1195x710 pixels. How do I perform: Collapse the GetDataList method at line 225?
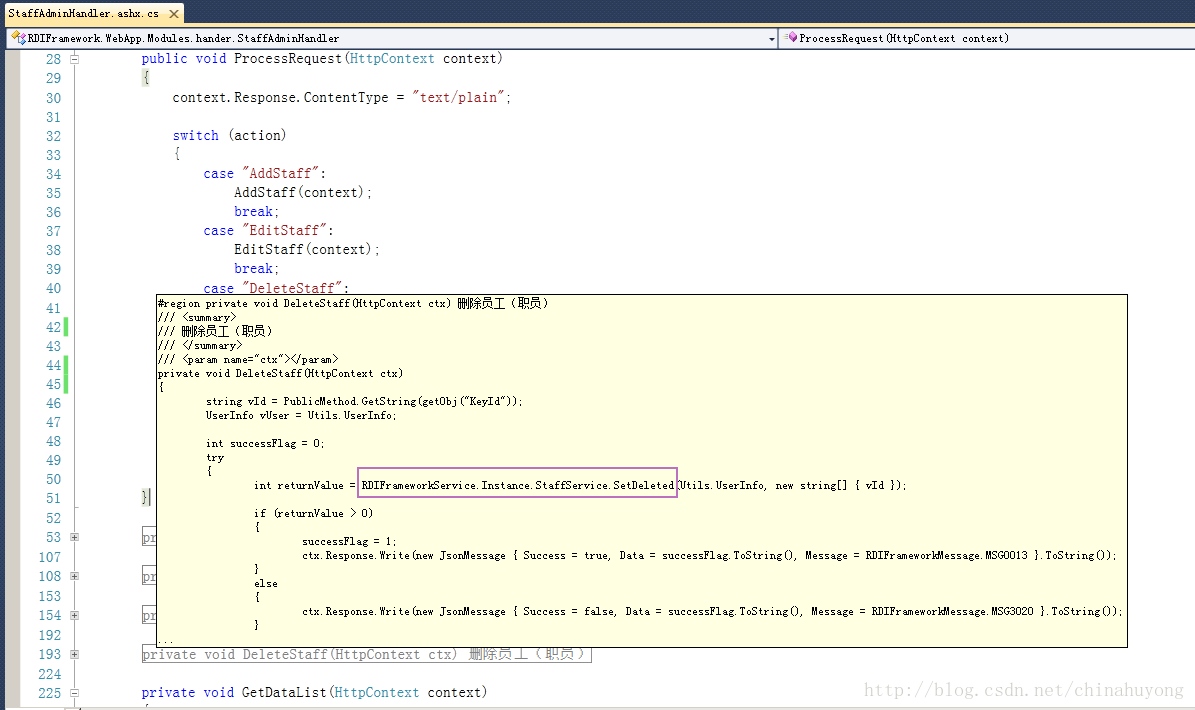[75, 692]
